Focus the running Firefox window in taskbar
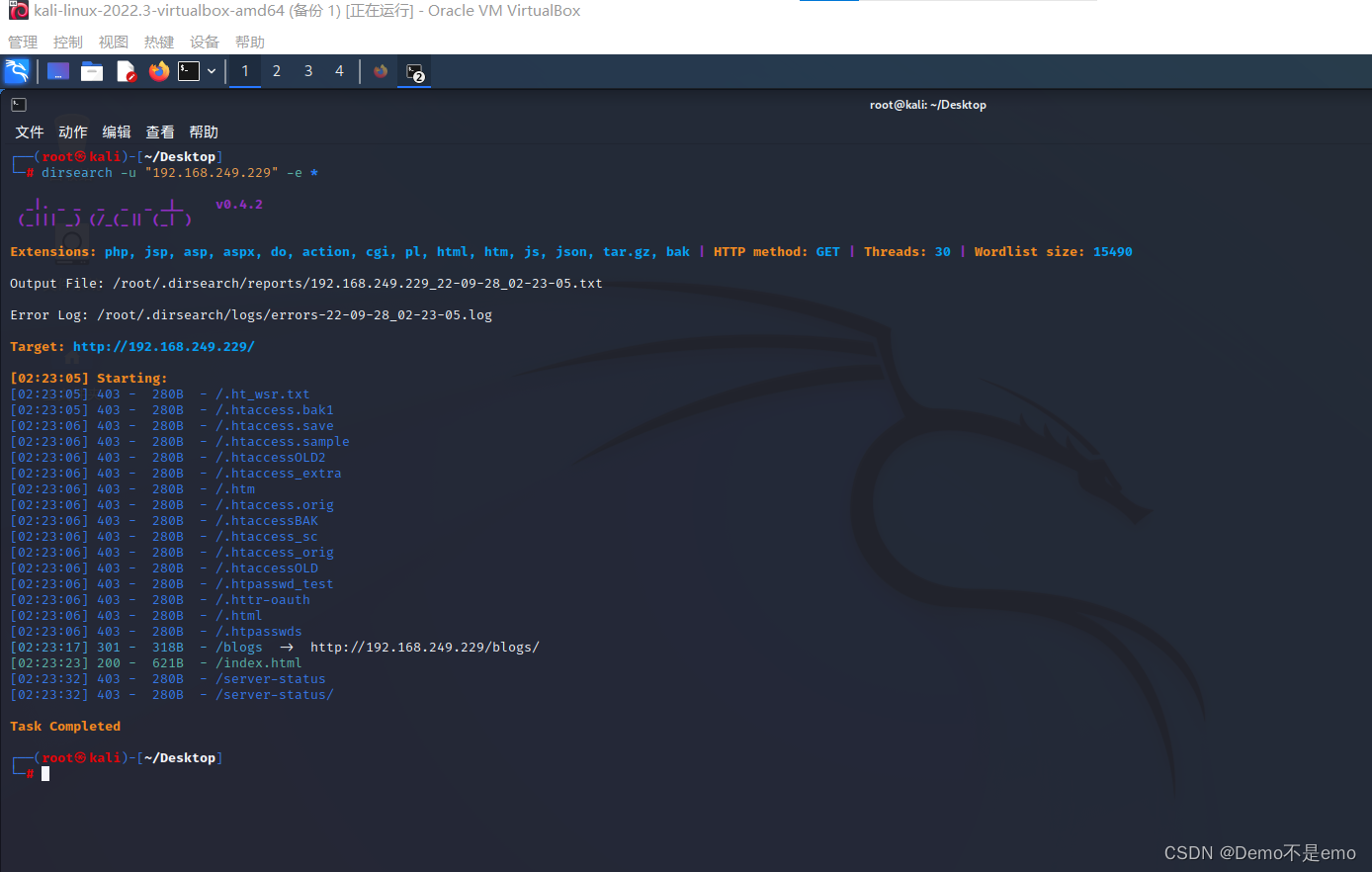This screenshot has height=872, width=1372. (x=381, y=71)
